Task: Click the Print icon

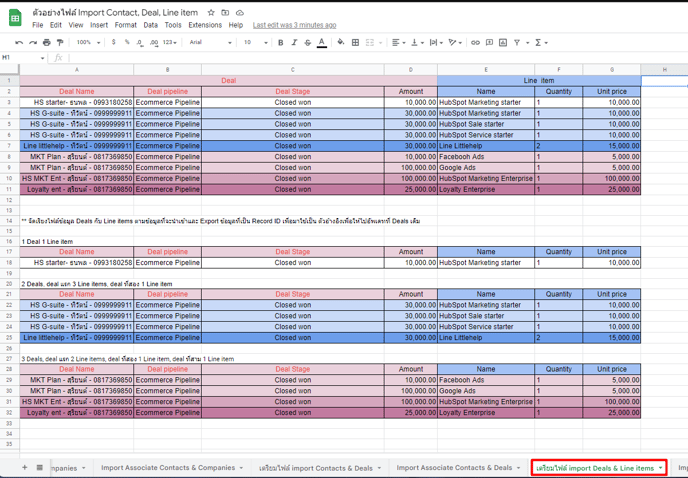Action: 47,43
